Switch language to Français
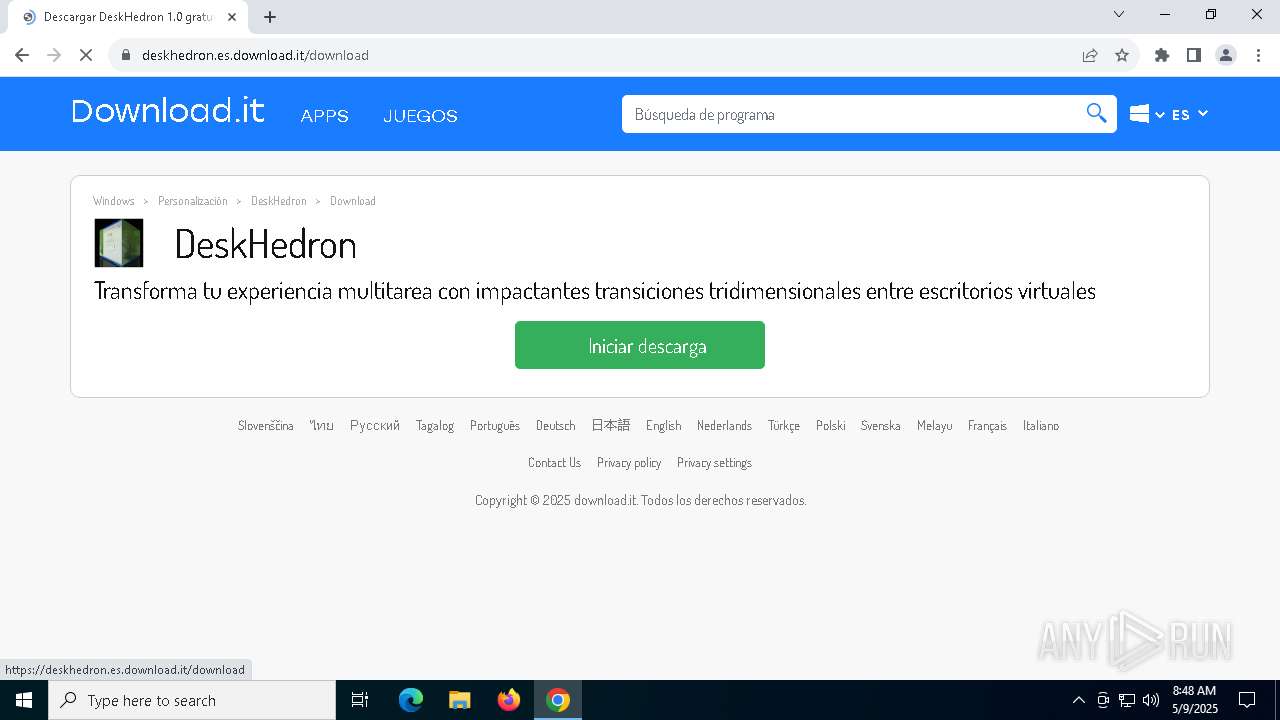 (988, 425)
